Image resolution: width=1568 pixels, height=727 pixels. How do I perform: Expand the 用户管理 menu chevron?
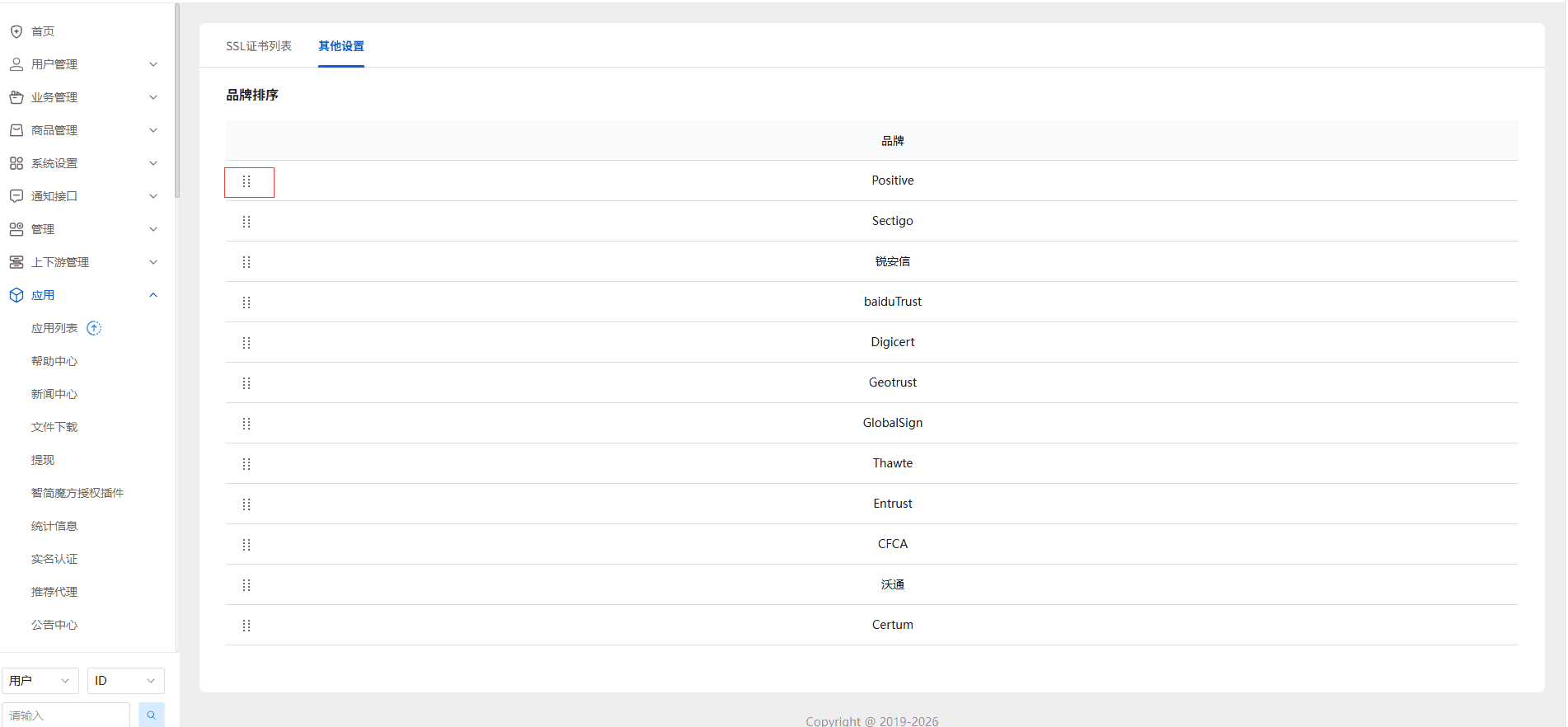tap(153, 64)
